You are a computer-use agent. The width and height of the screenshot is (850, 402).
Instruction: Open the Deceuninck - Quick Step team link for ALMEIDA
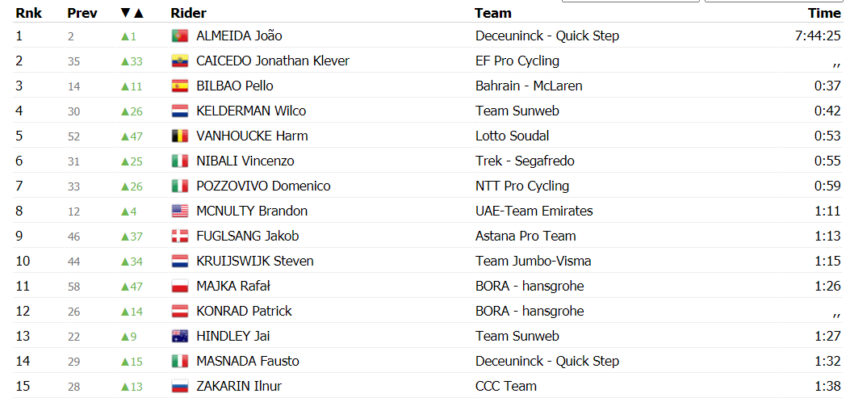pyautogui.click(x=547, y=36)
